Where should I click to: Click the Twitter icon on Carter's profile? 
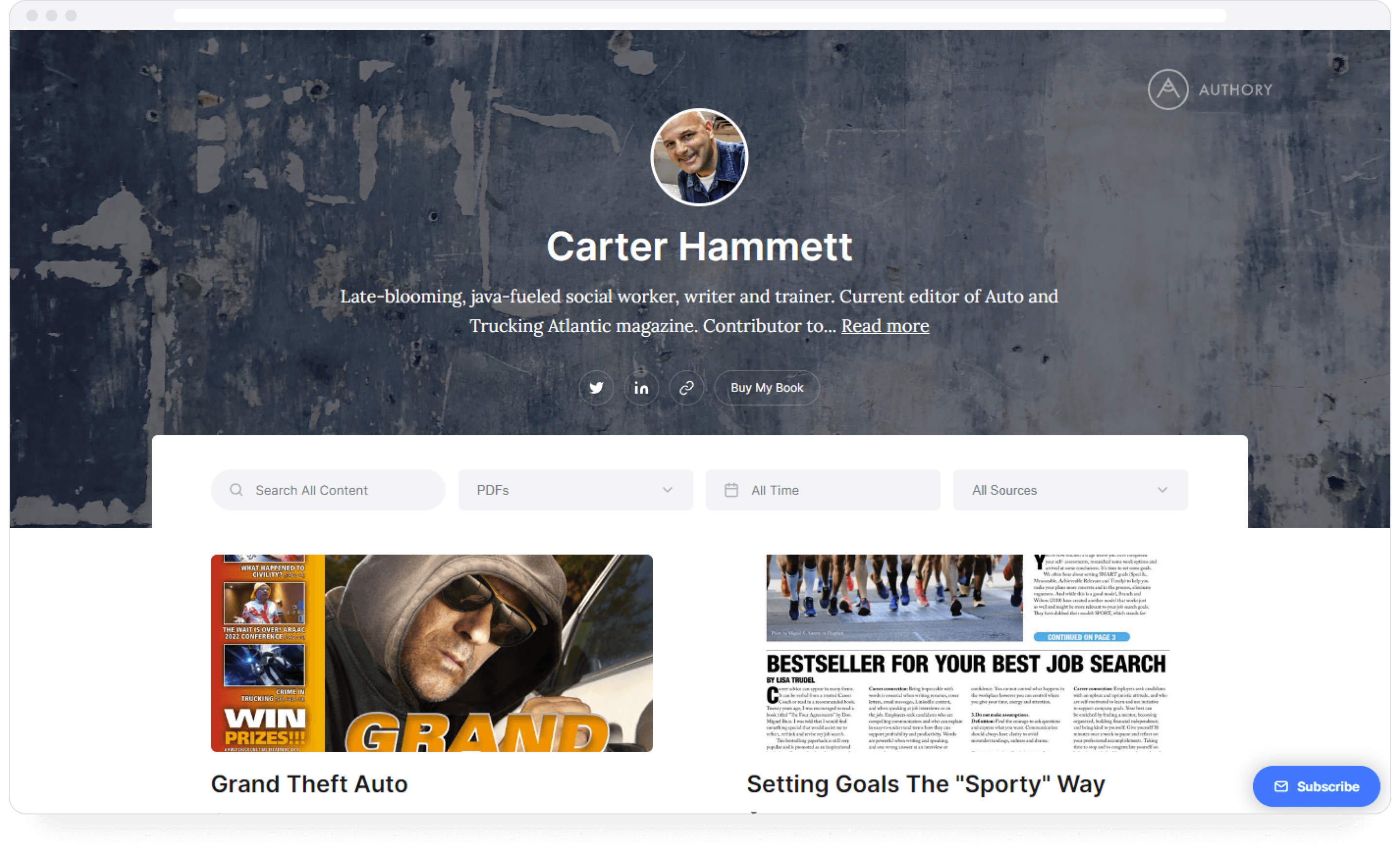596,388
